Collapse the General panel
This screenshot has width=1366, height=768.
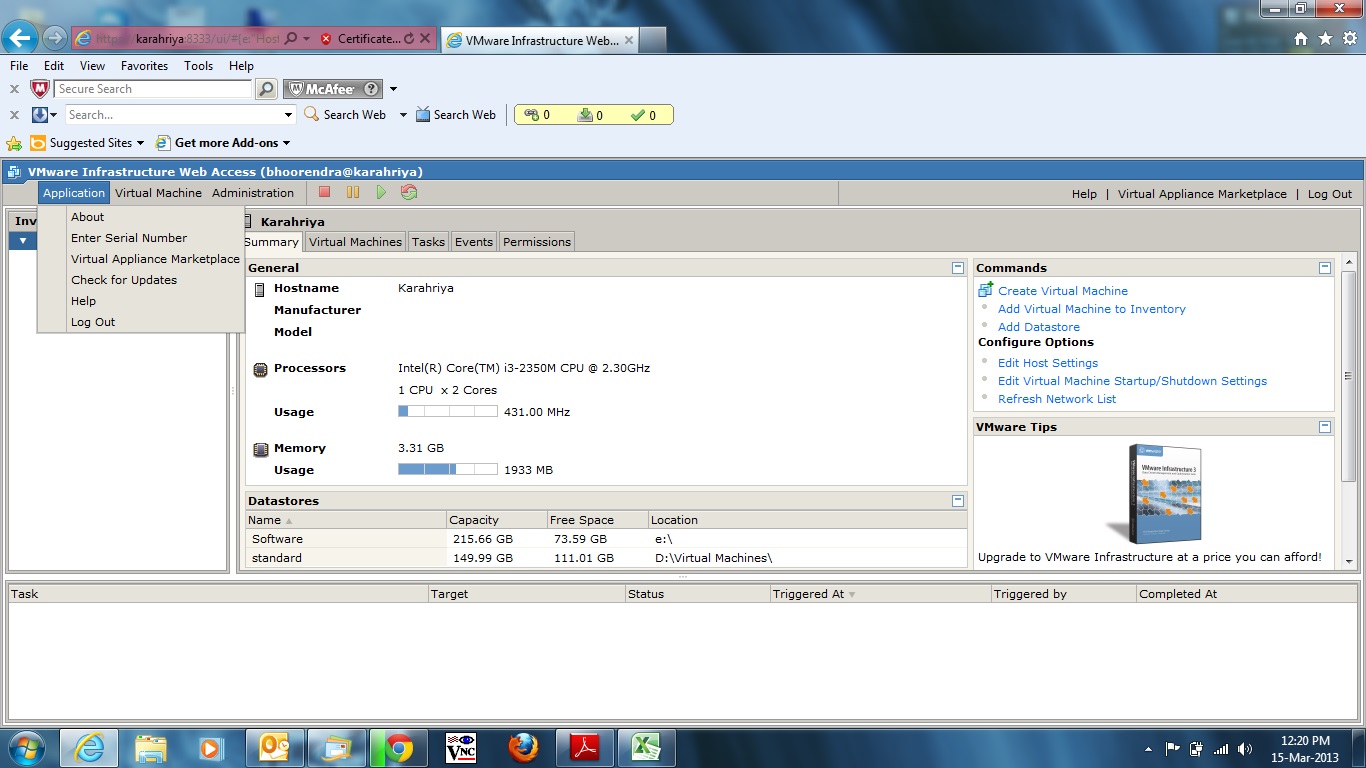958,268
